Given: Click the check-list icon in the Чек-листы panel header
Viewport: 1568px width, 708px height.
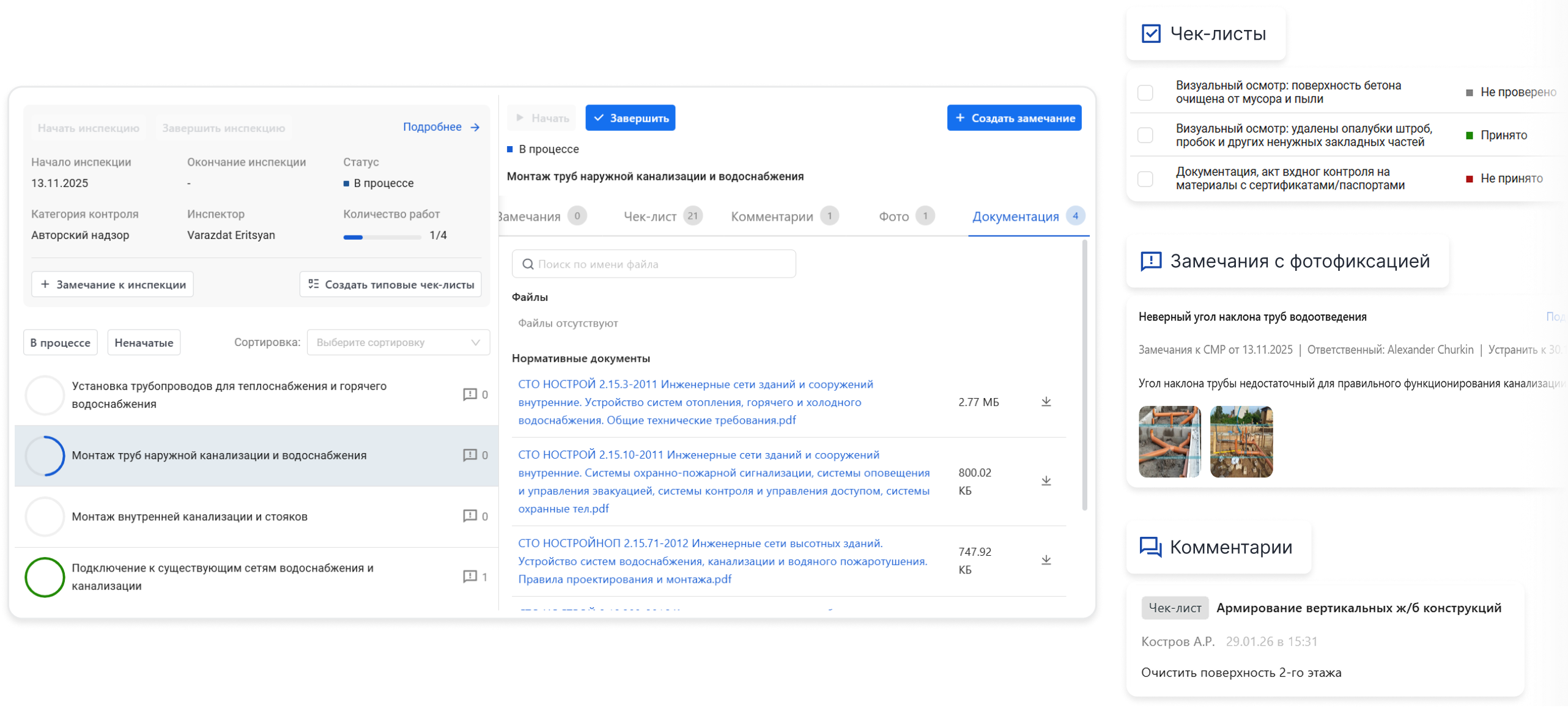Looking at the screenshot, I should (x=1152, y=34).
